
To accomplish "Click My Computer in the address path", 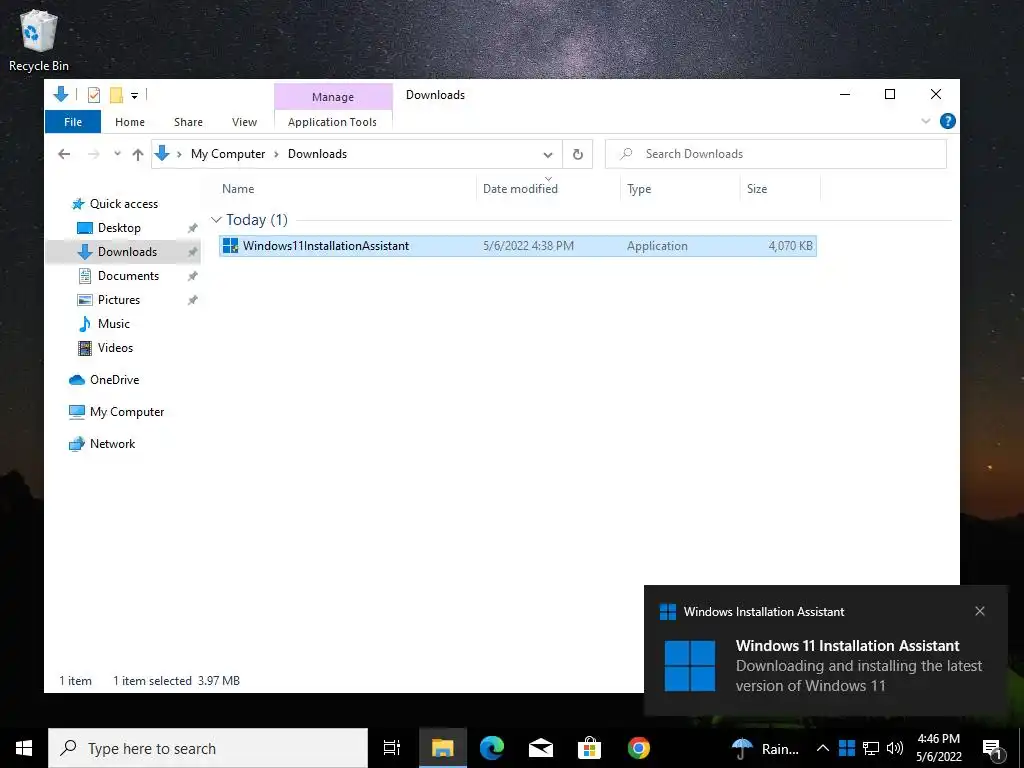I will click(x=228, y=154).
